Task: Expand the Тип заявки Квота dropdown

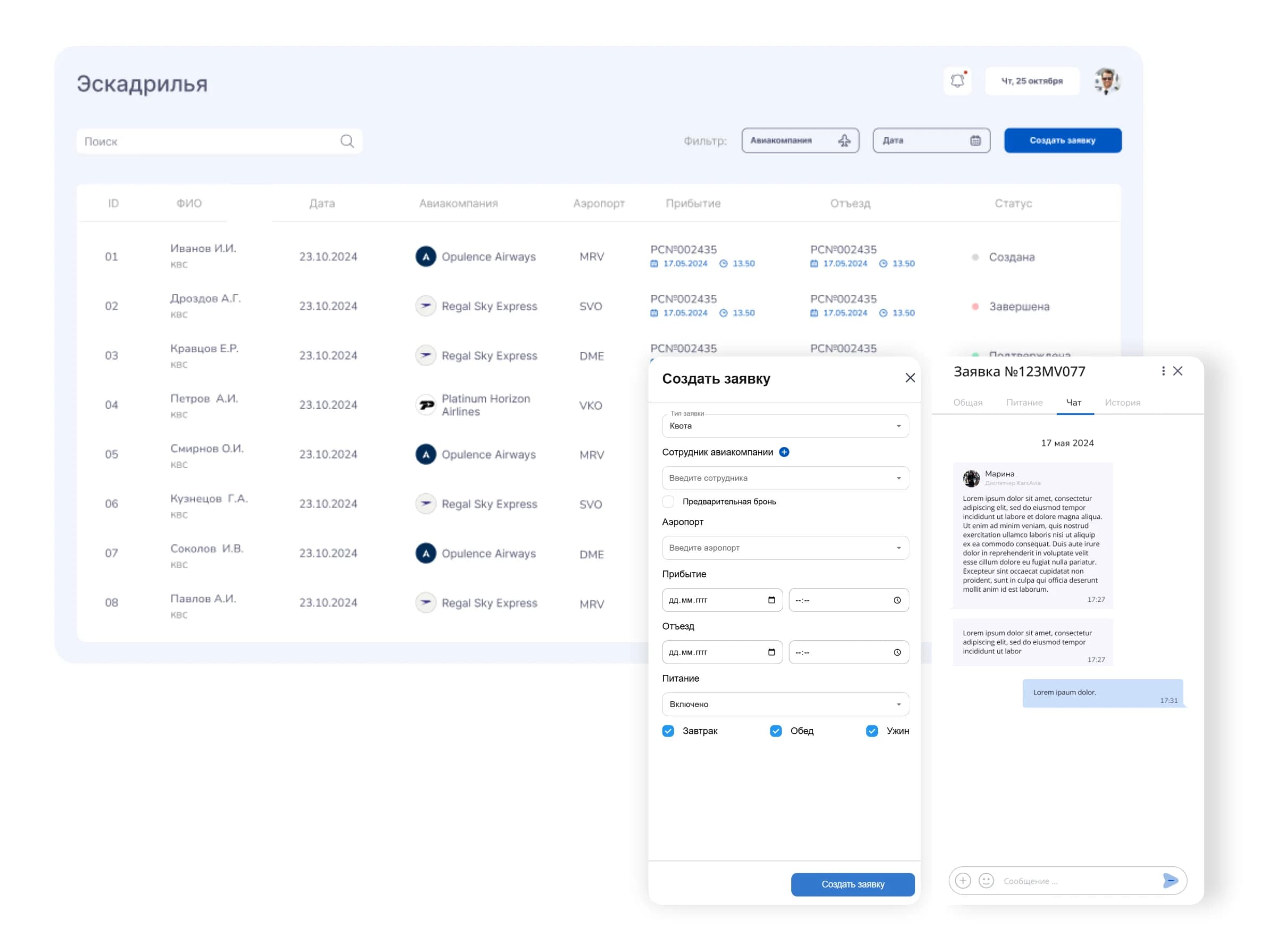Action: click(785, 426)
